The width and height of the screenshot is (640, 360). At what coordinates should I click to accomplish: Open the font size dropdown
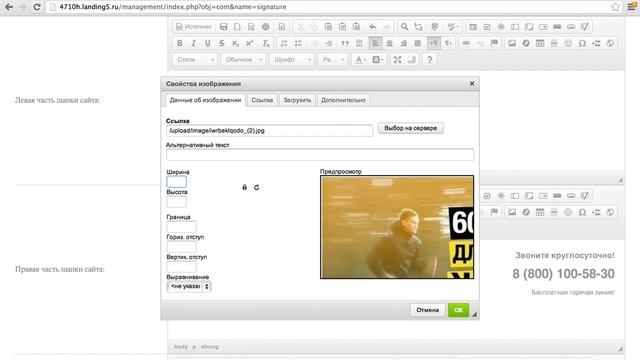coord(333,60)
